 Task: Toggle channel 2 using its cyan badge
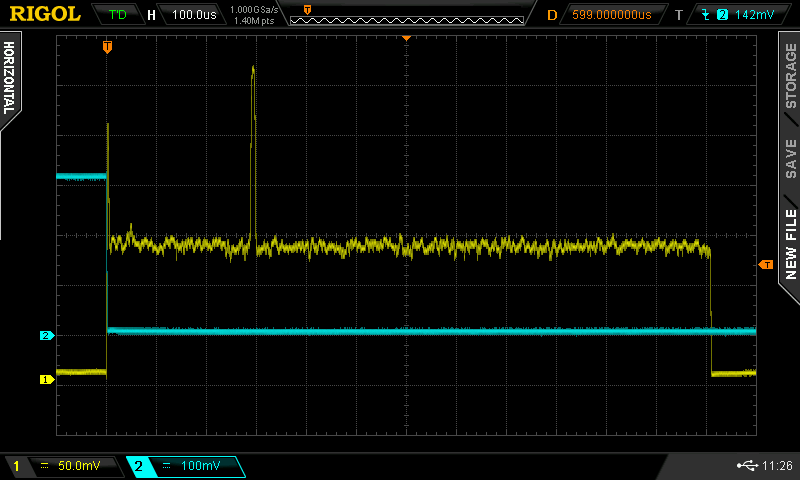pos(138,466)
